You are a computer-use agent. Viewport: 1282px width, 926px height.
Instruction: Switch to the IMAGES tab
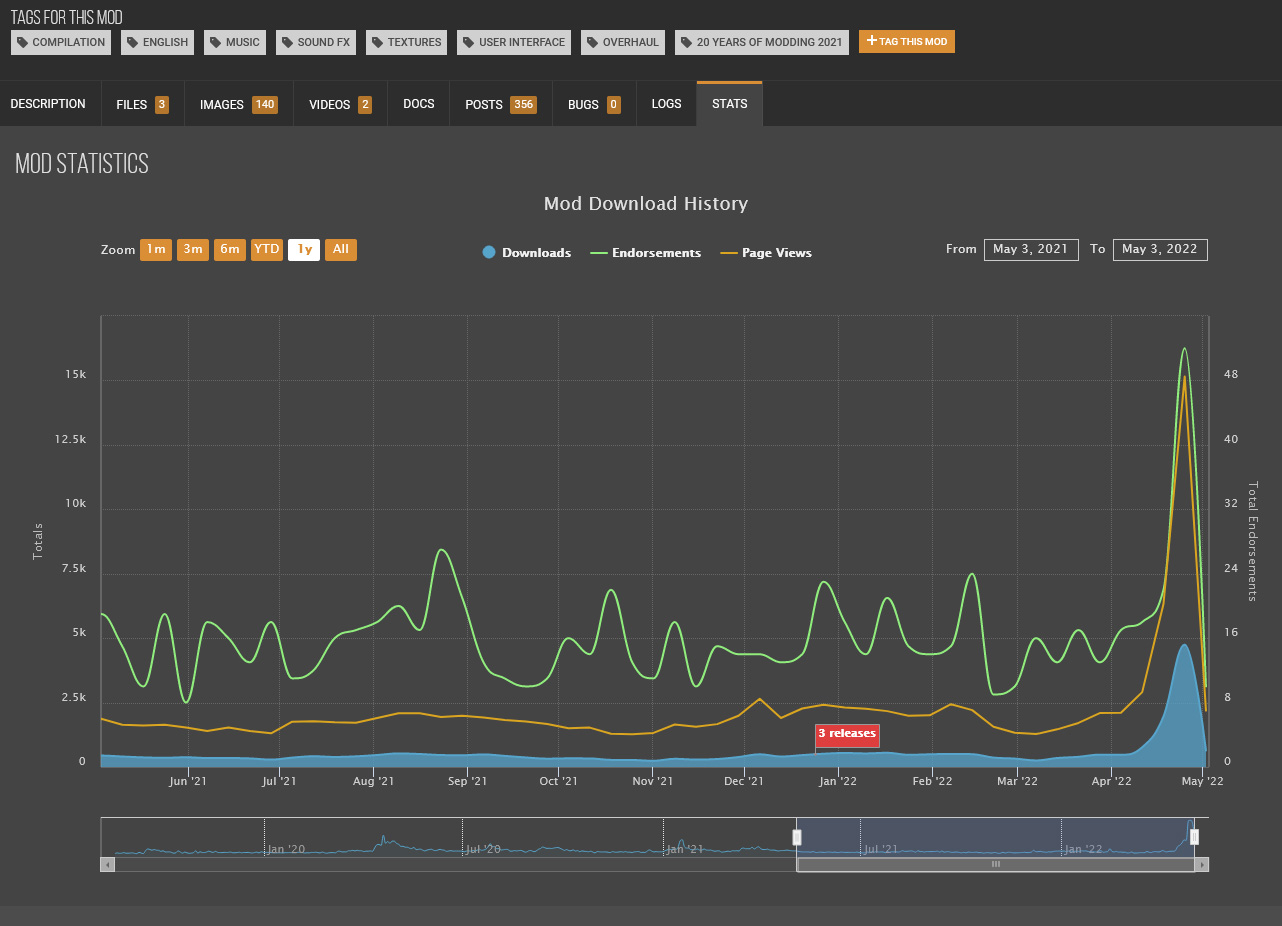pos(238,104)
